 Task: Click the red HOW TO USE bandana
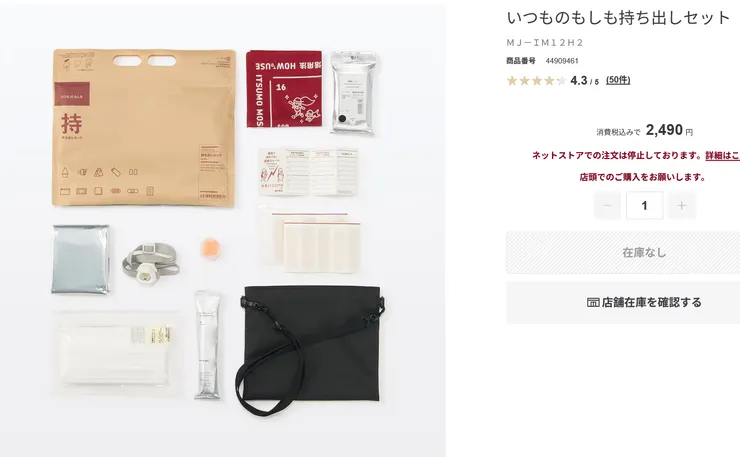284,89
